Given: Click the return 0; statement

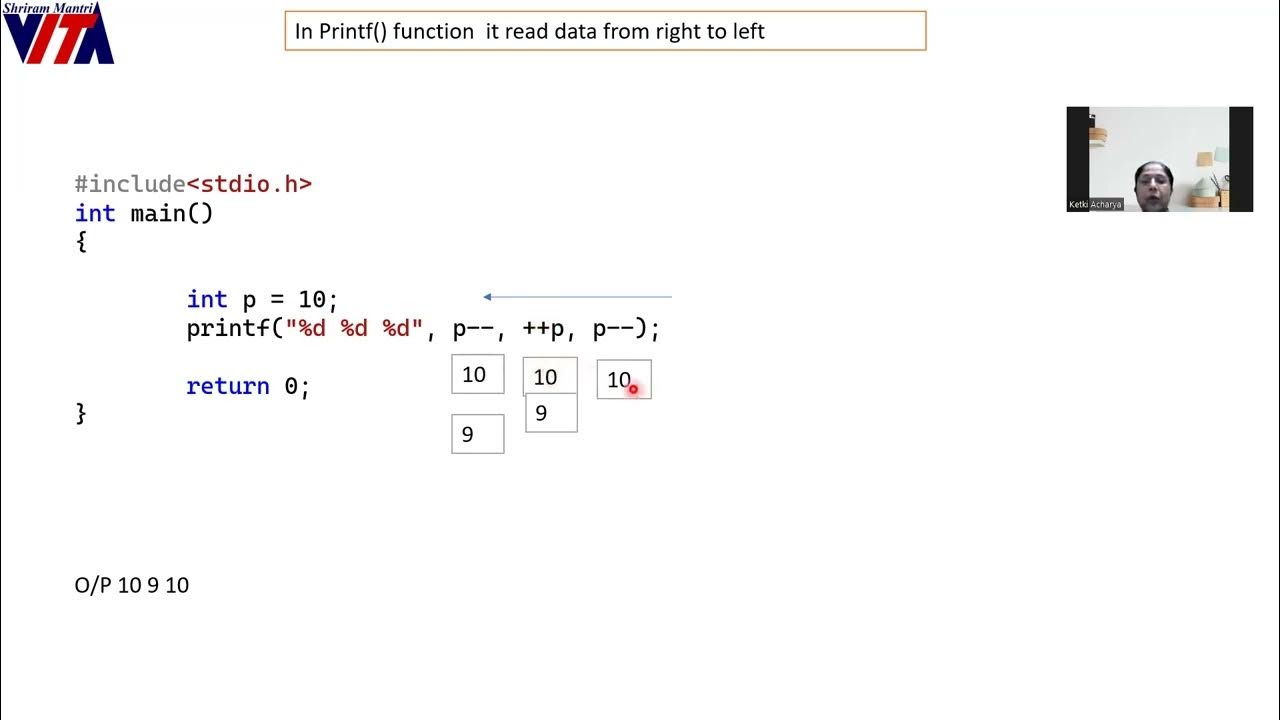Looking at the screenshot, I should pos(248,386).
